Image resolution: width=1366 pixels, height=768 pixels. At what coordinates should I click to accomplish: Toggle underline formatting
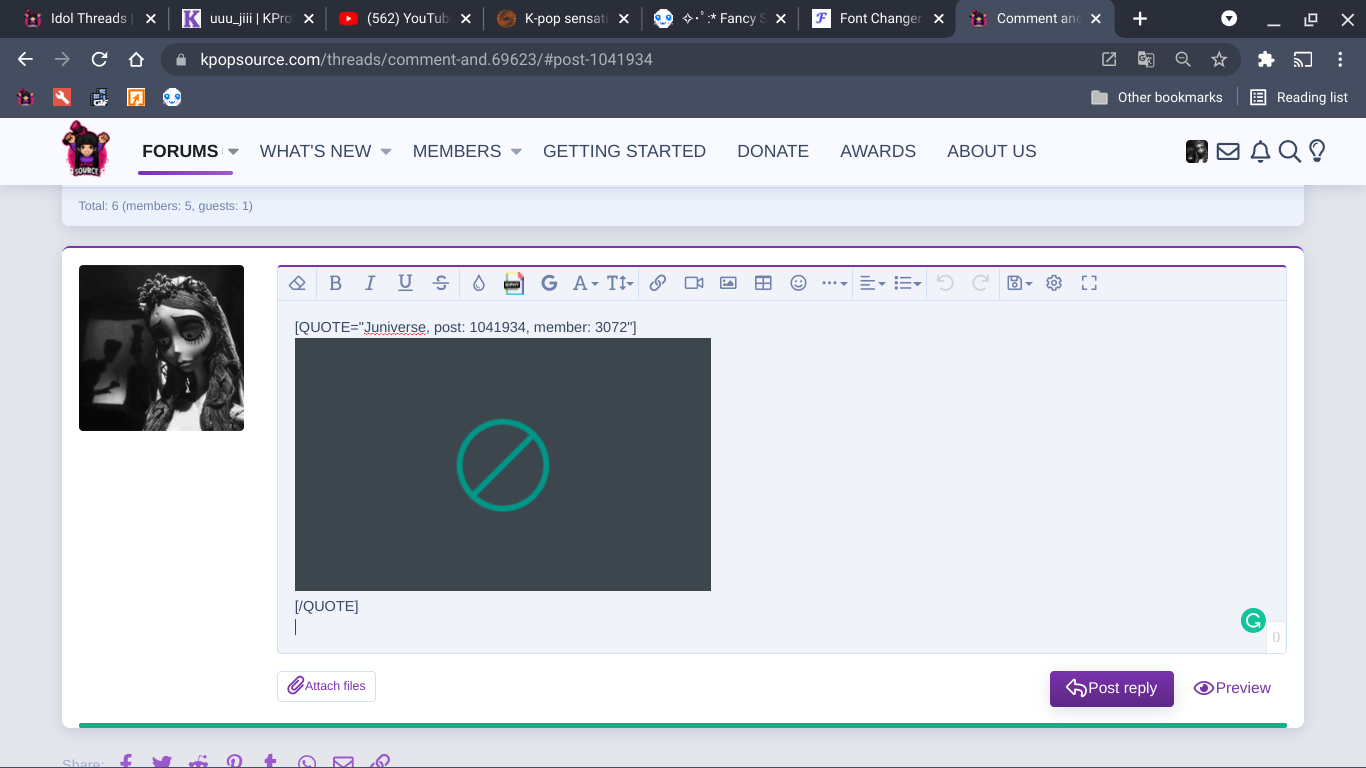[405, 283]
